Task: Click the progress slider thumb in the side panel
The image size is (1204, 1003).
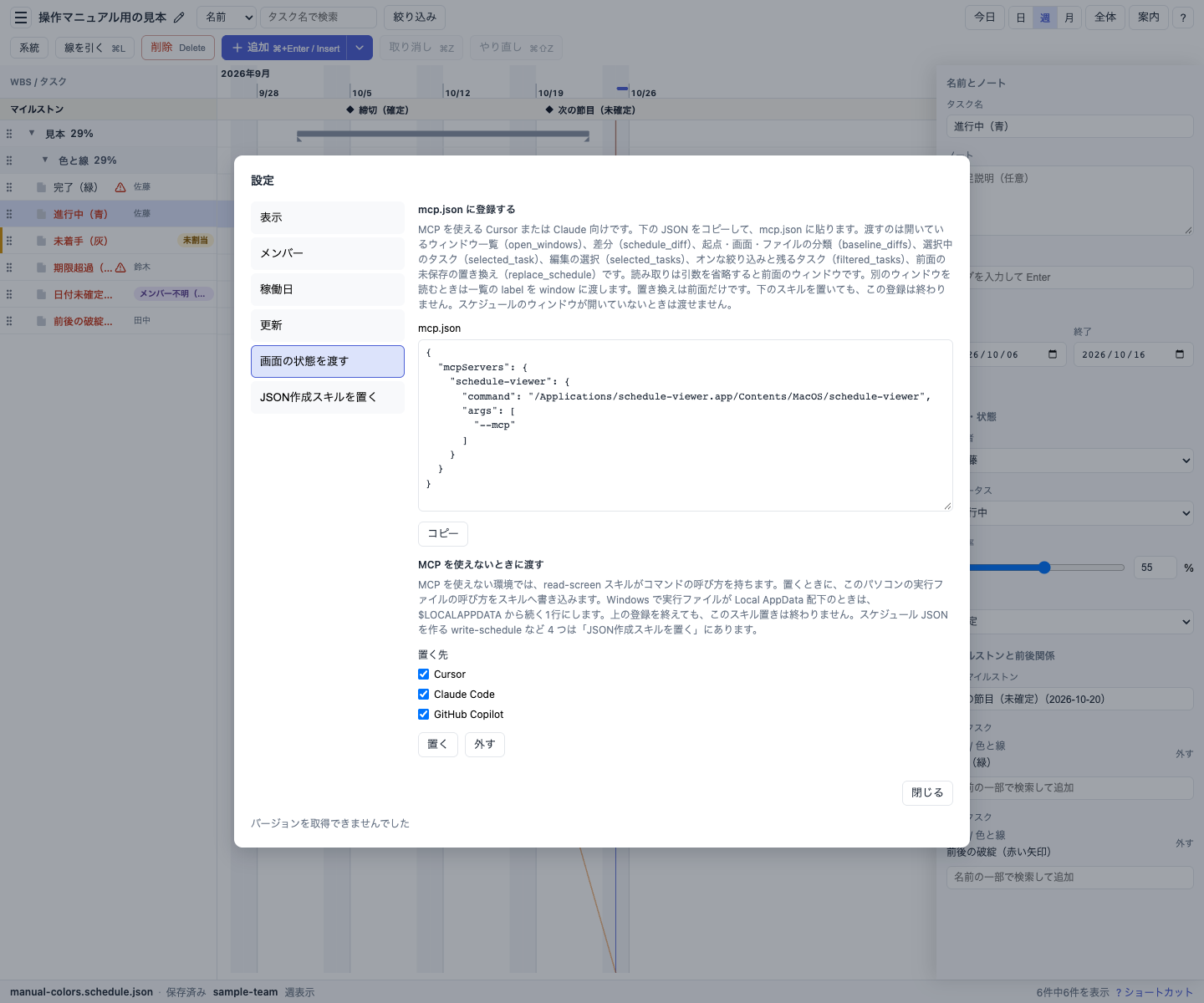Action: pos(1044,568)
